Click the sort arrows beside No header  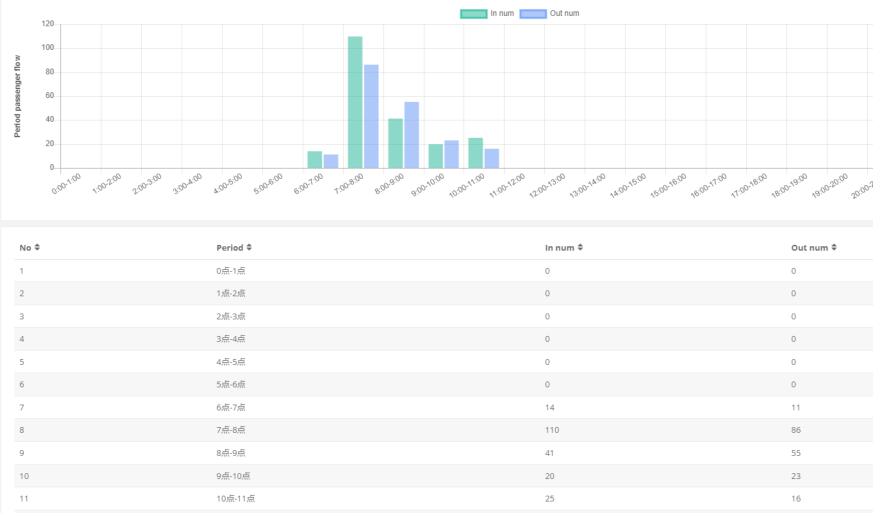pos(37,247)
